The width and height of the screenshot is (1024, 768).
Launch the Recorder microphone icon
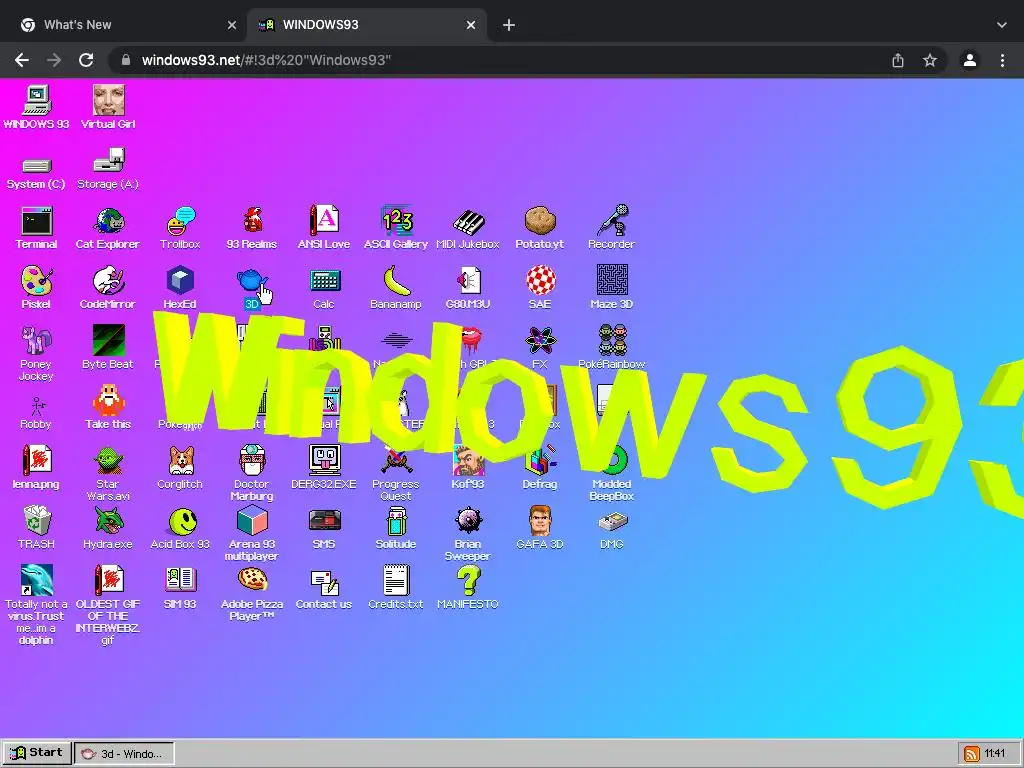[612, 220]
